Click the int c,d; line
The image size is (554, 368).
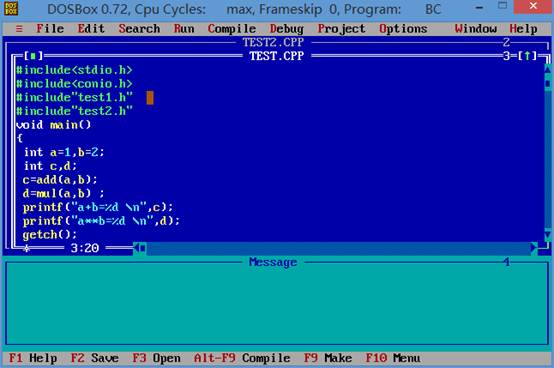[x=50, y=166]
